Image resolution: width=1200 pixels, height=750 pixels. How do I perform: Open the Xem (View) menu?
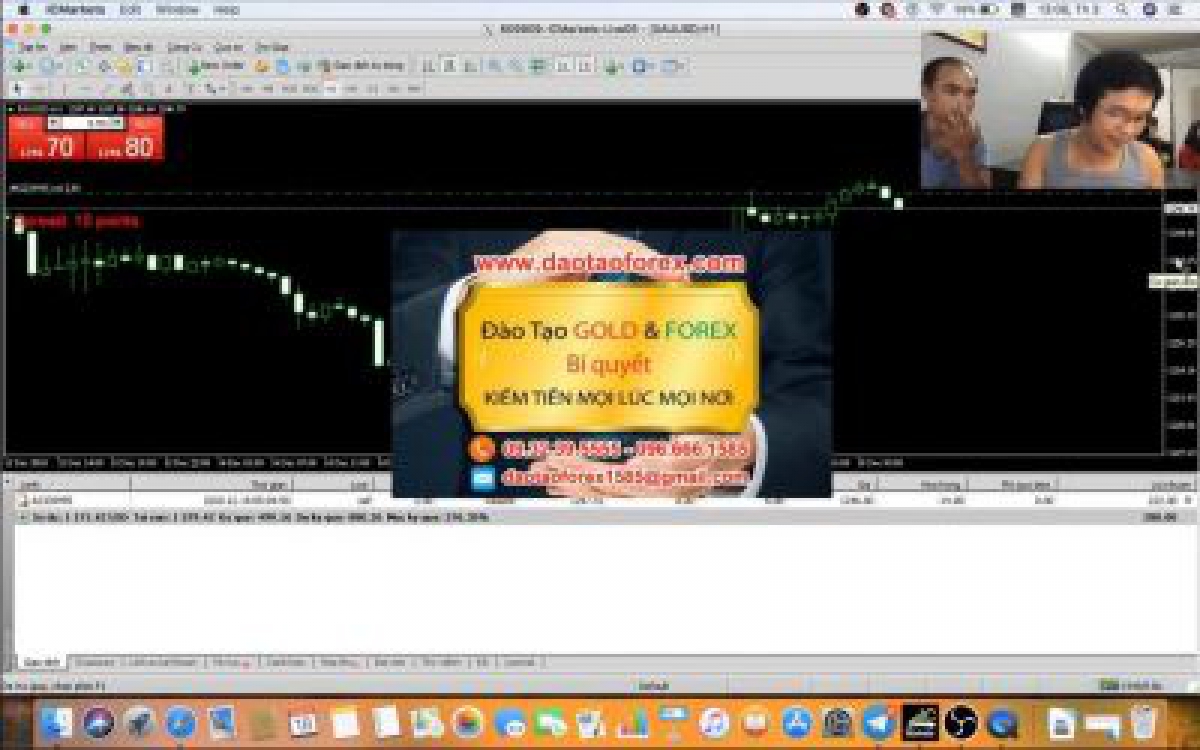[x=68, y=47]
